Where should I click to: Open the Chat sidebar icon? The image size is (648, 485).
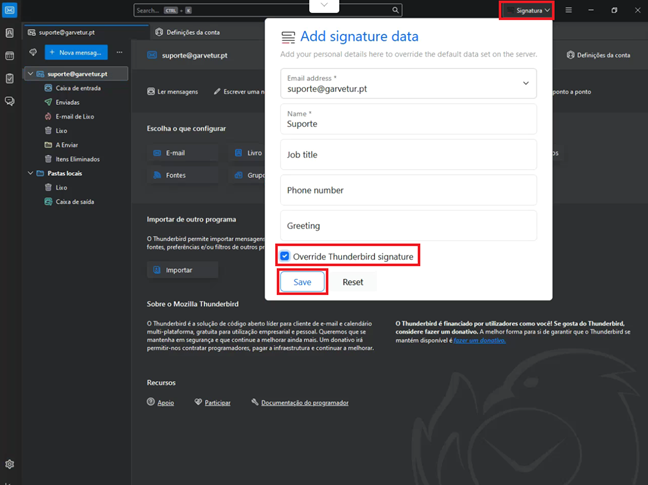[10, 101]
